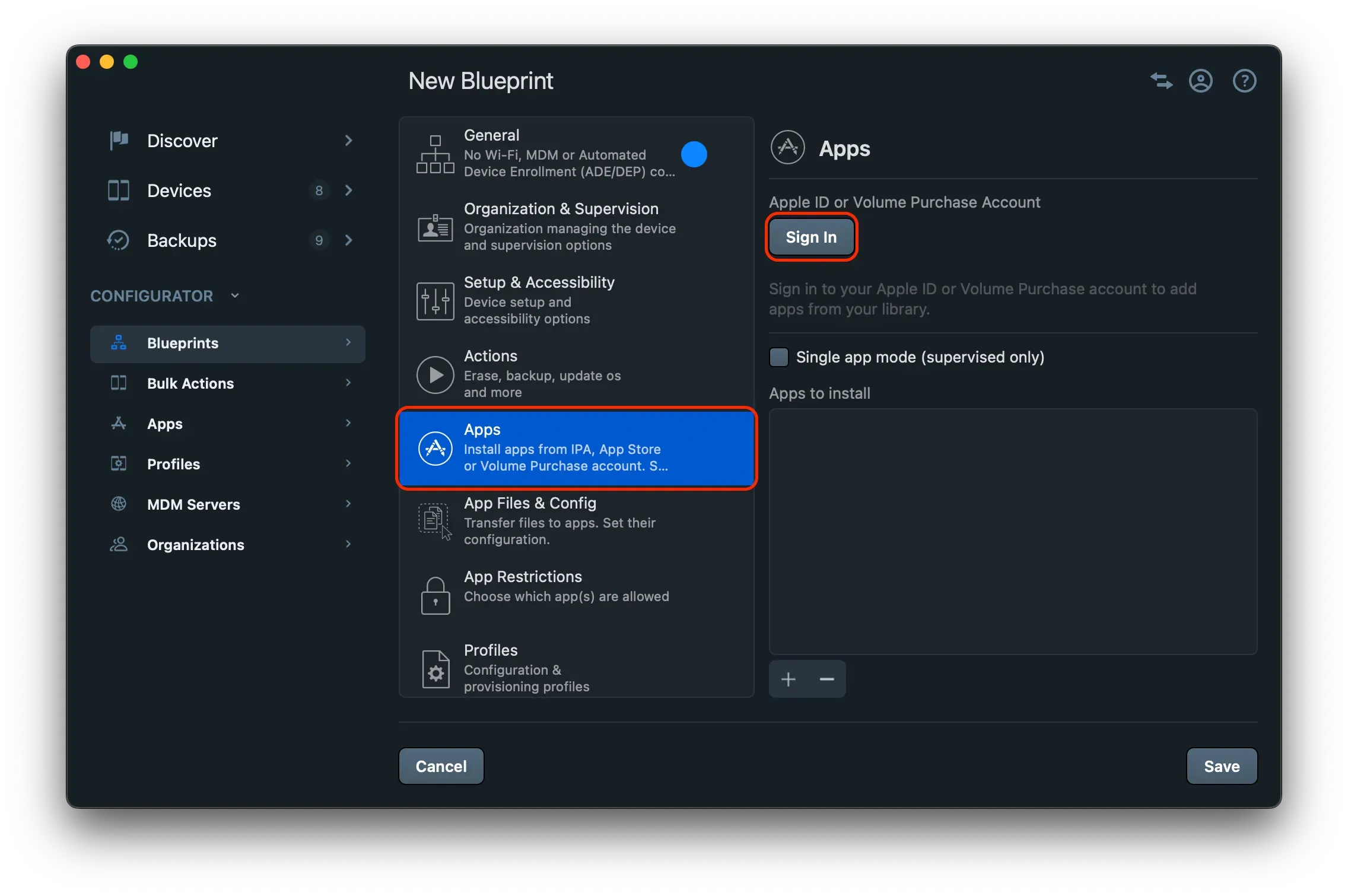Collapse the CONFIGURATOR section
This screenshot has width=1348, height=896.
pyautogui.click(x=234, y=295)
